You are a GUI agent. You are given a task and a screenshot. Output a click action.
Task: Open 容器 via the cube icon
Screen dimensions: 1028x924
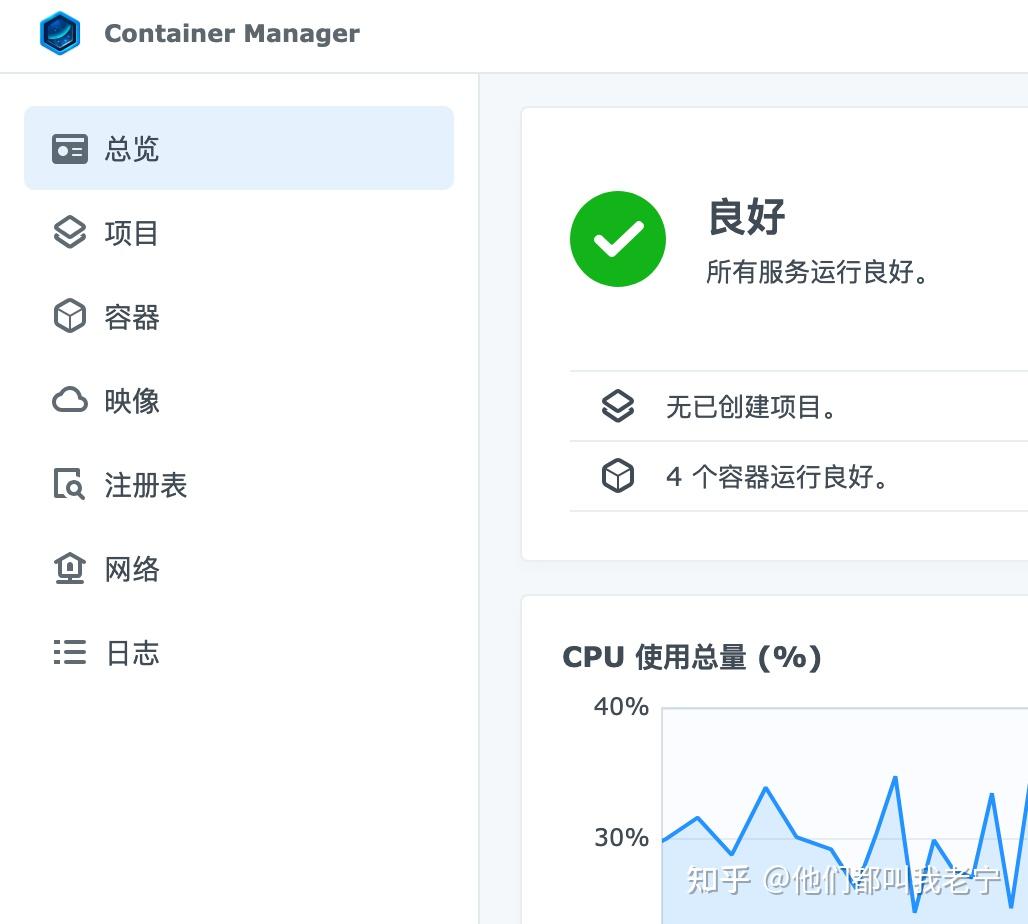coord(69,316)
